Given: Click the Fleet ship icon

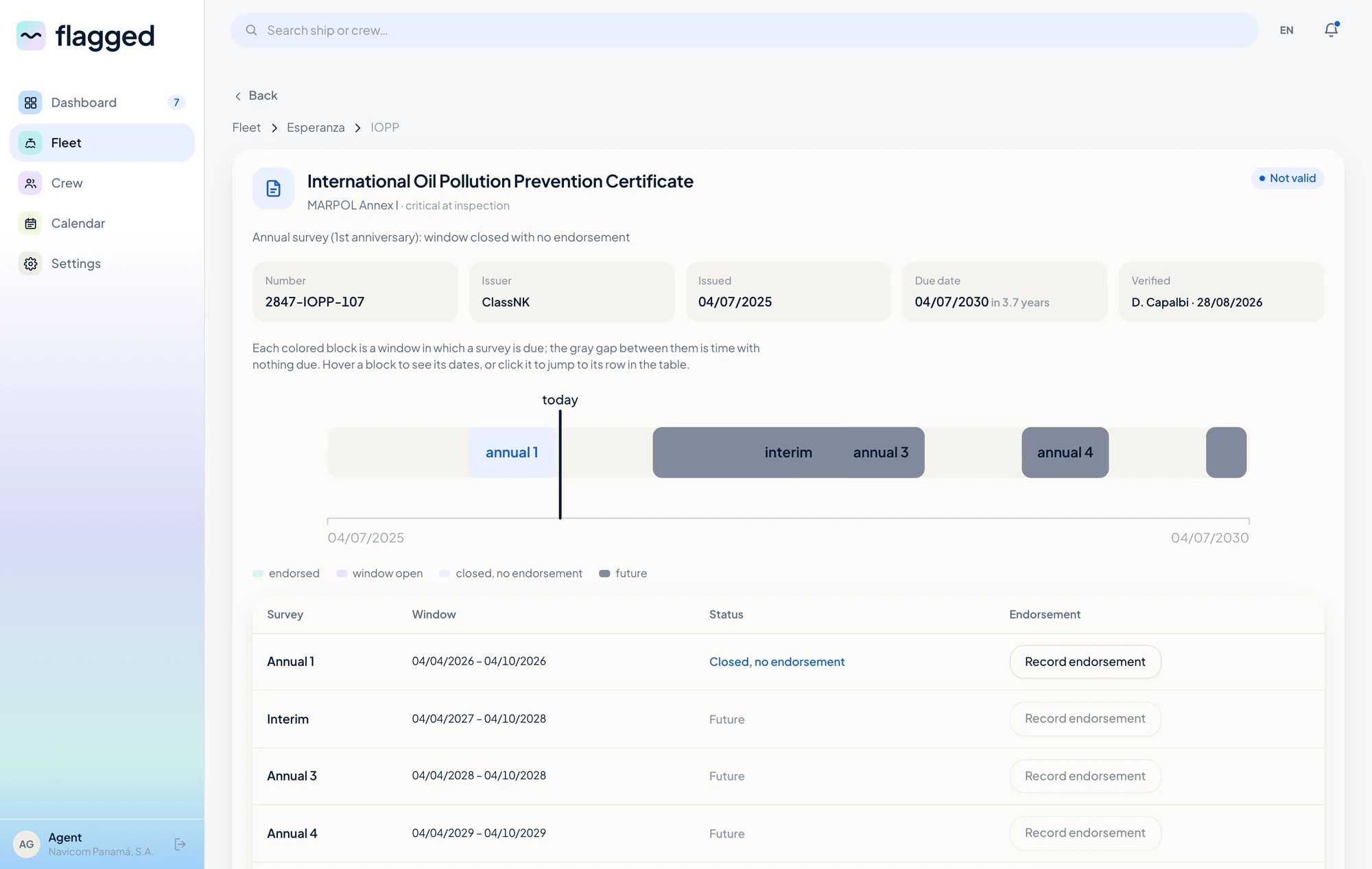Looking at the screenshot, I should 30,143.
